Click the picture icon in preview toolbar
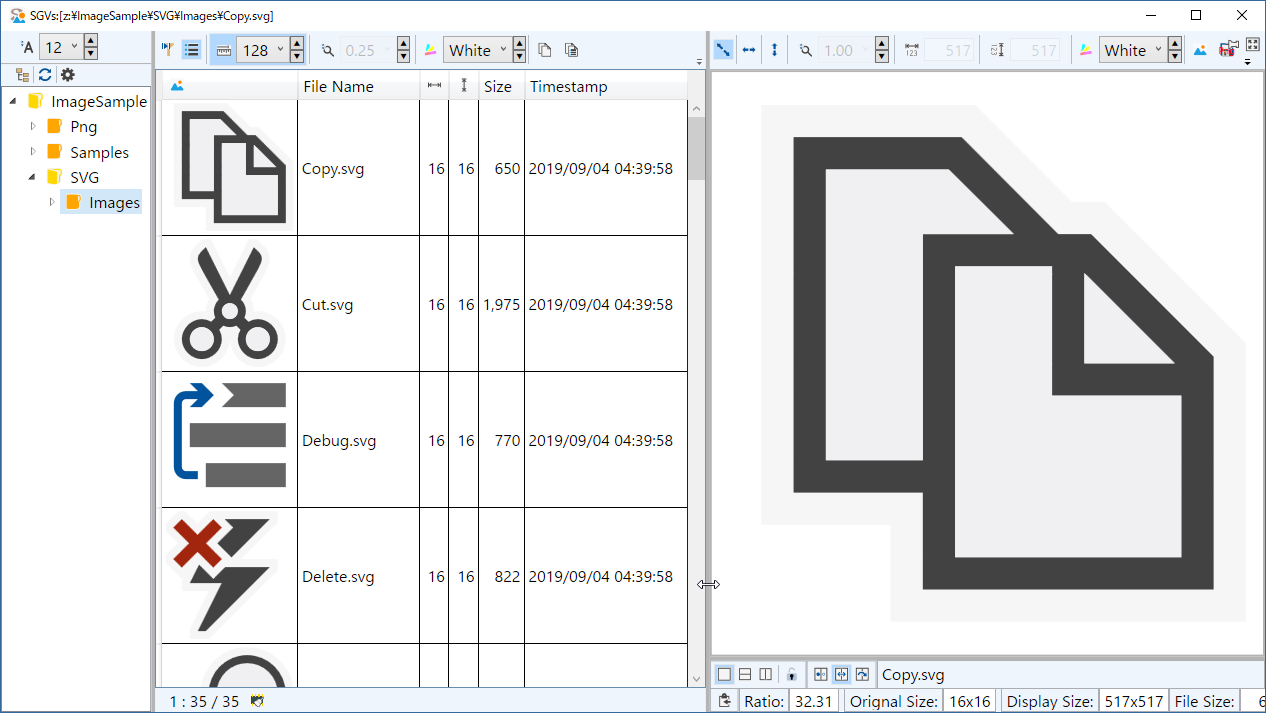1266x713 pixels. click(x=1201, y=49)
